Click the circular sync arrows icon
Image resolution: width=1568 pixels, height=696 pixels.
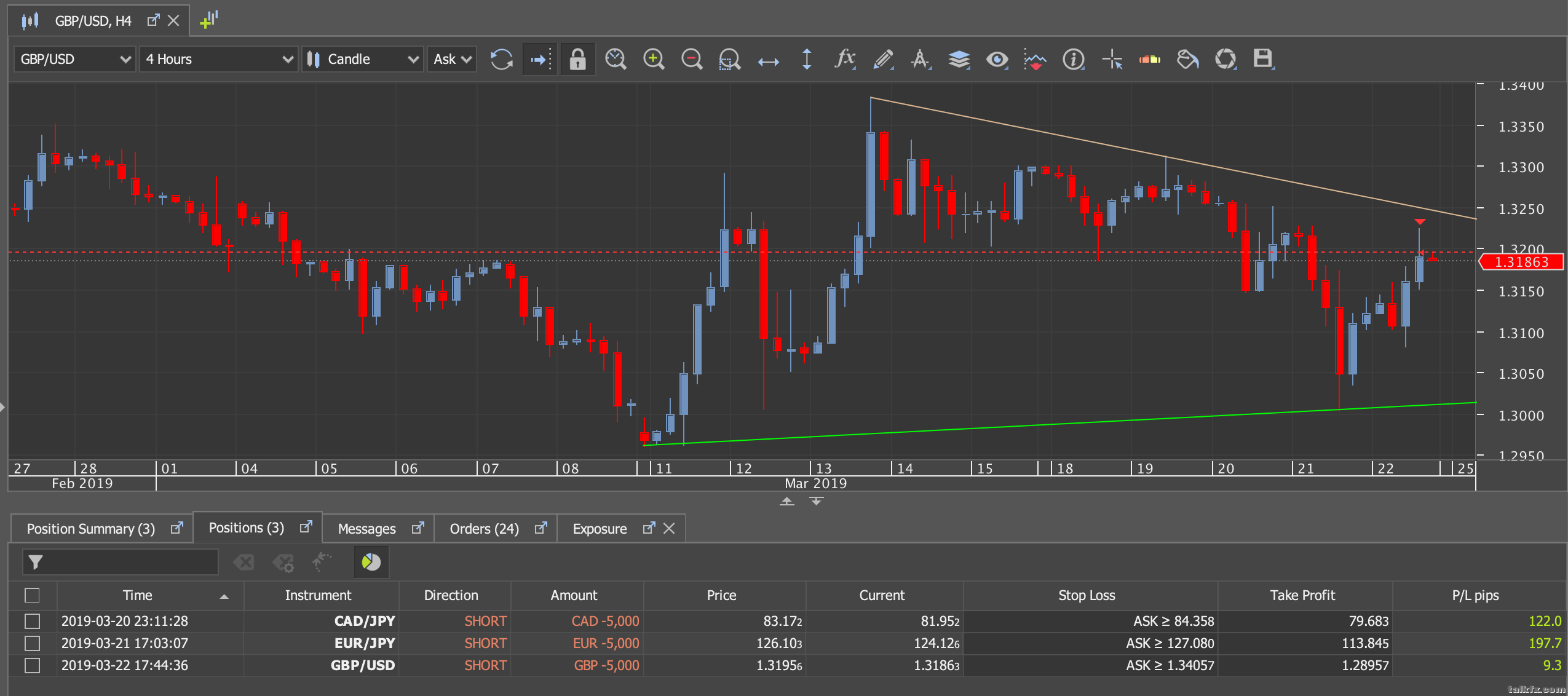pyautogui.click(x=1225, y=60)
